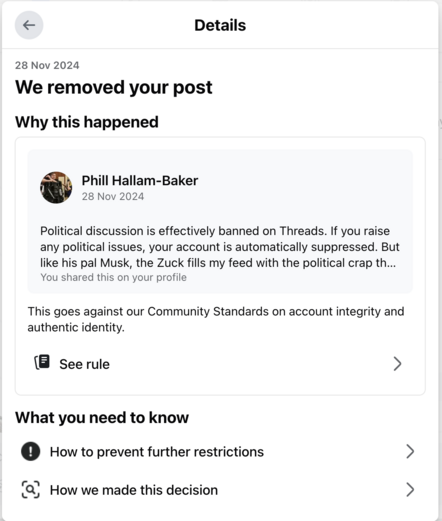Click the rulebook icon beside See rule

pos(42,363)
